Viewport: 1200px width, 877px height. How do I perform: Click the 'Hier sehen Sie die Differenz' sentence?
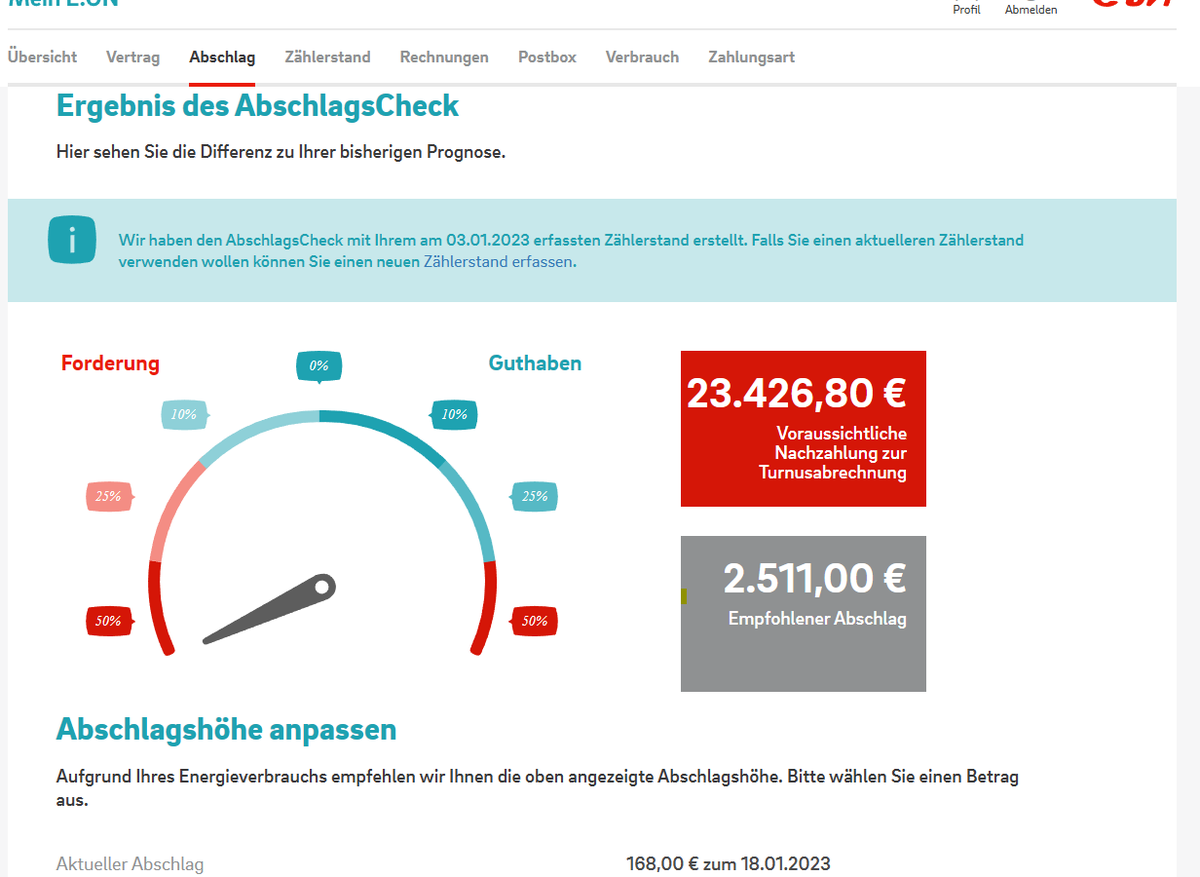click(x=281, y=153)
